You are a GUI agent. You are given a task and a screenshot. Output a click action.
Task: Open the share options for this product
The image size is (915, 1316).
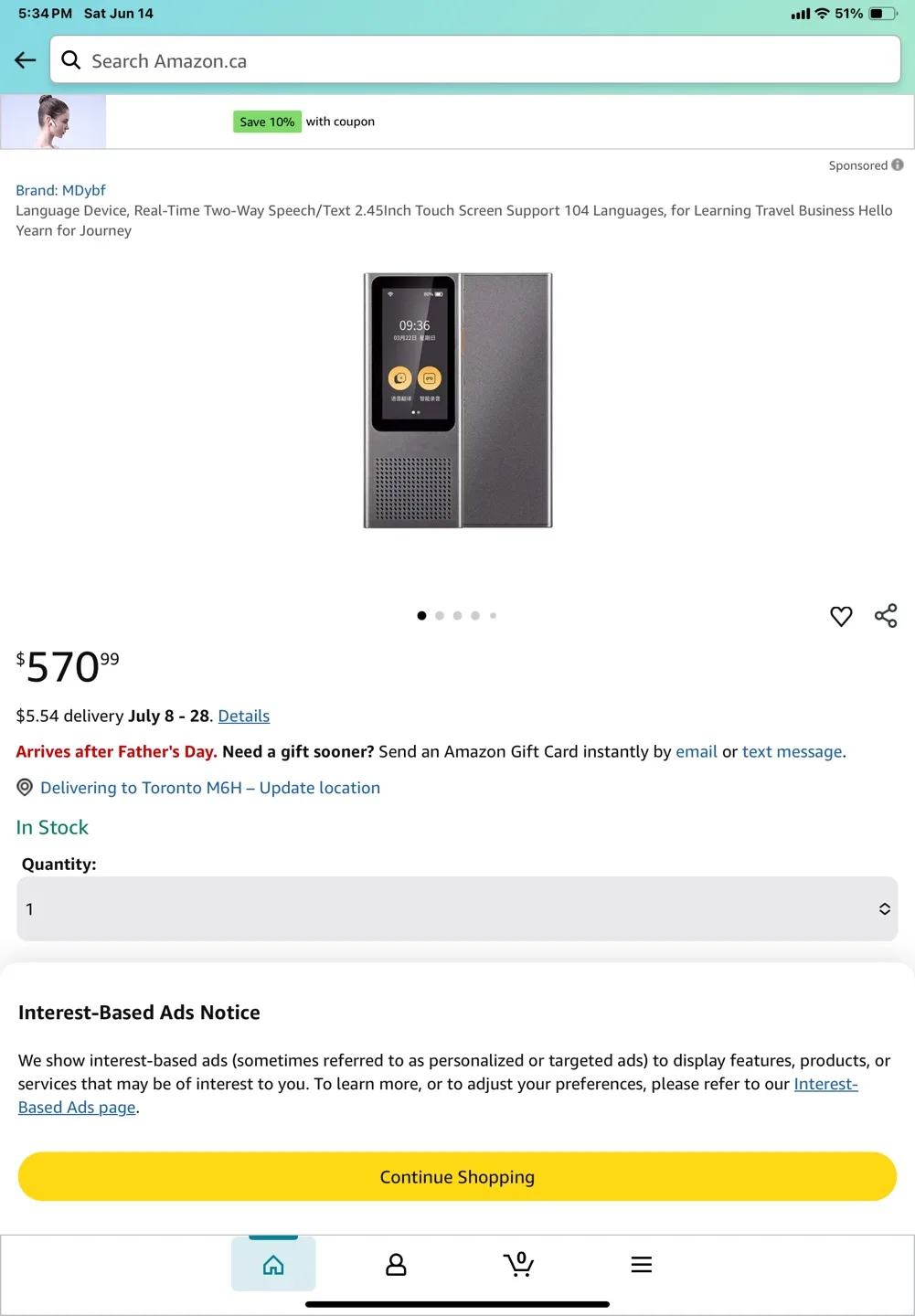(885, 615)
